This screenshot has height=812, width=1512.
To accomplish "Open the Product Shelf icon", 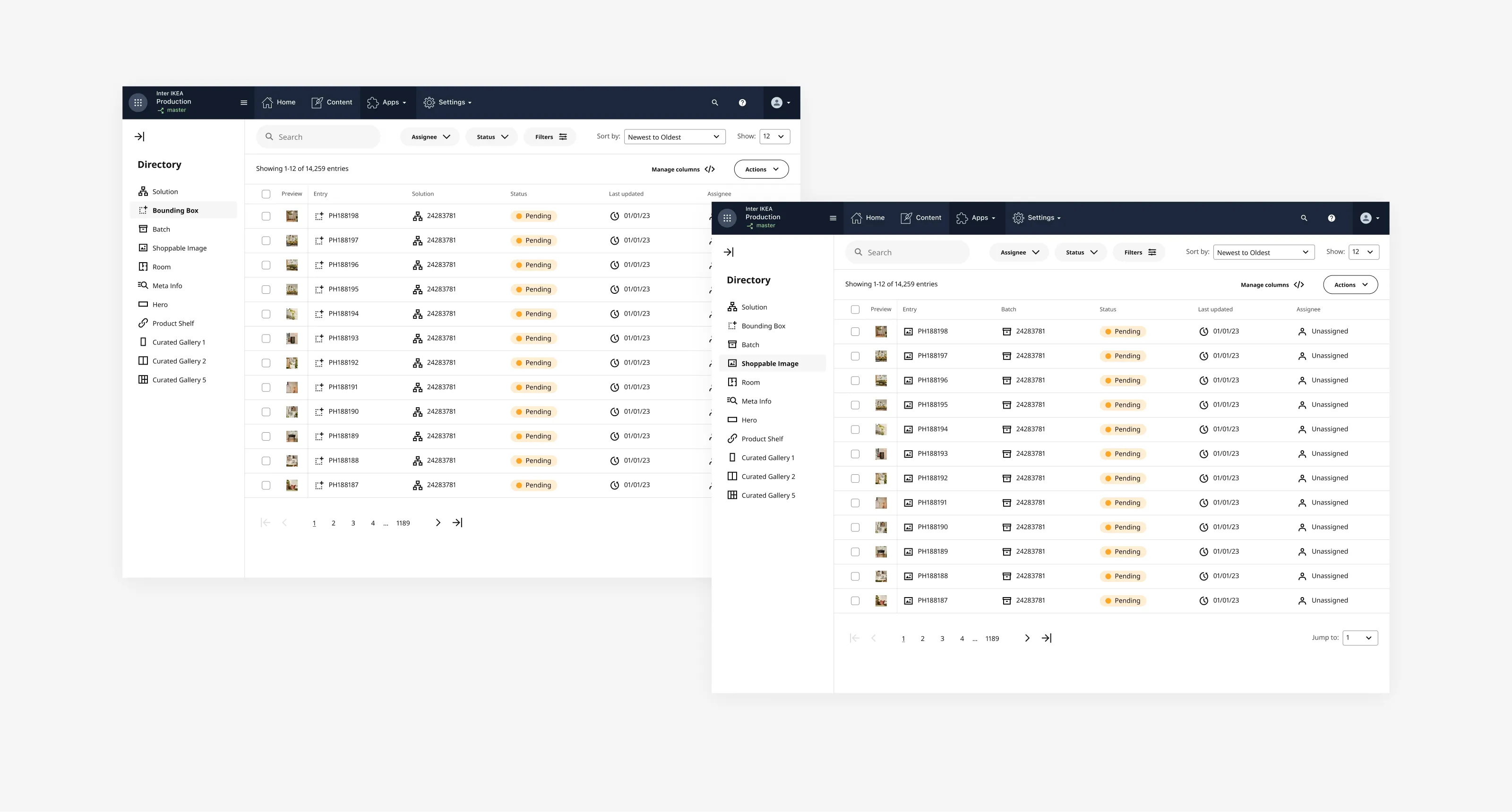I will click(732, 438).
